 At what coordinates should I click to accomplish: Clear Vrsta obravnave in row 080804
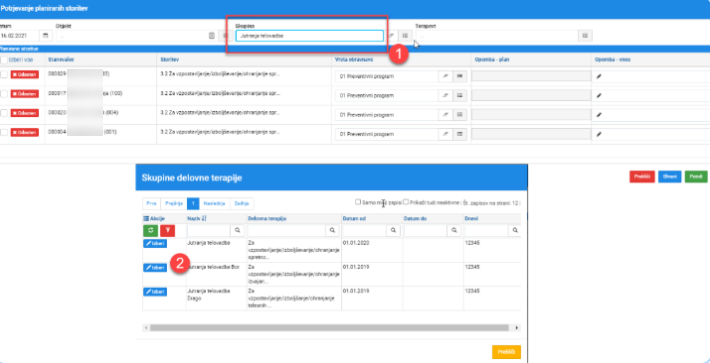tap(446, 134)
